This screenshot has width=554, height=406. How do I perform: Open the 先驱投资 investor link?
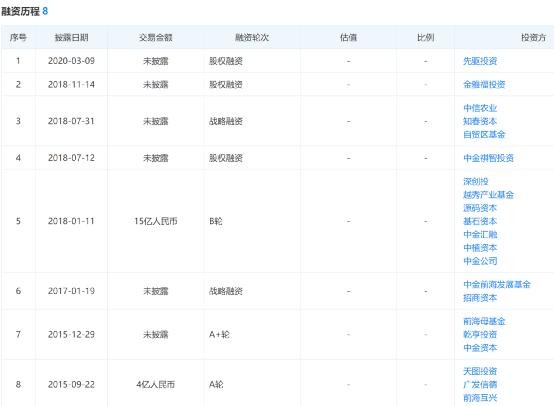(x=480, y=61)
